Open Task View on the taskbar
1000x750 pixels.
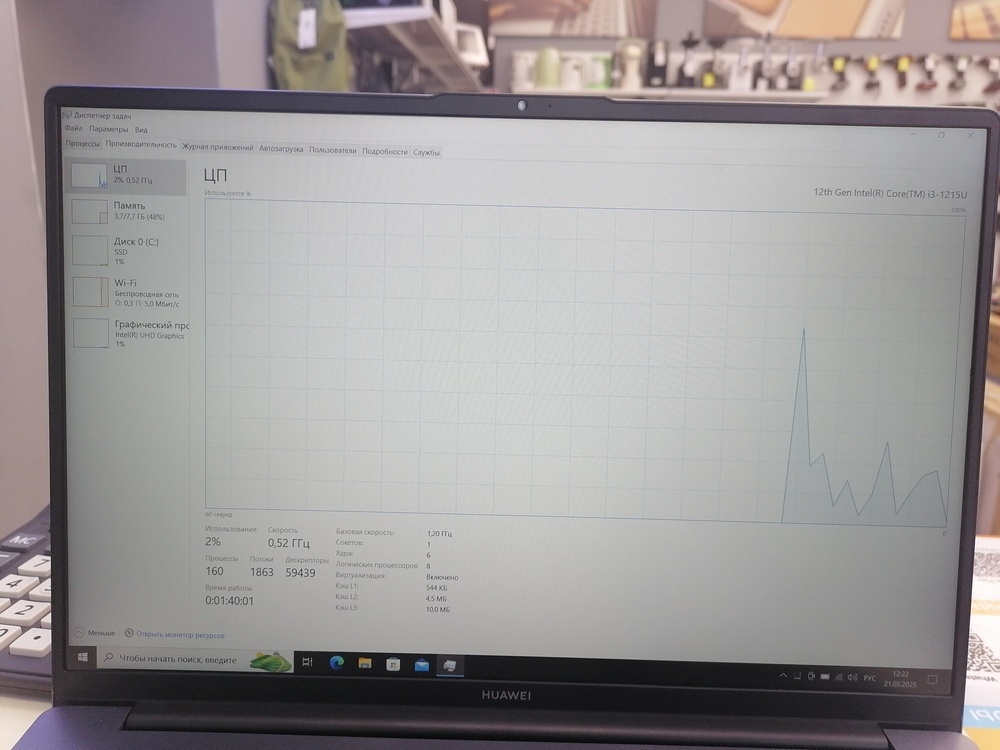(307, 662)
